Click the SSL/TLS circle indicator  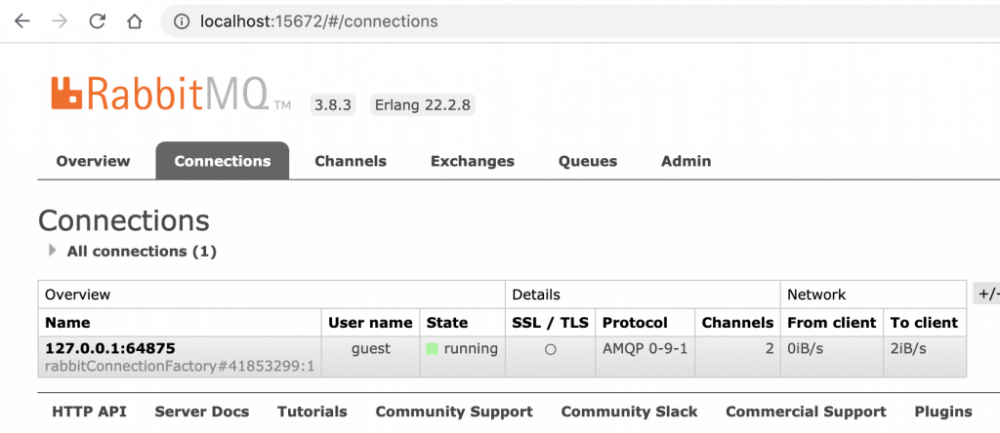(550, 349)
